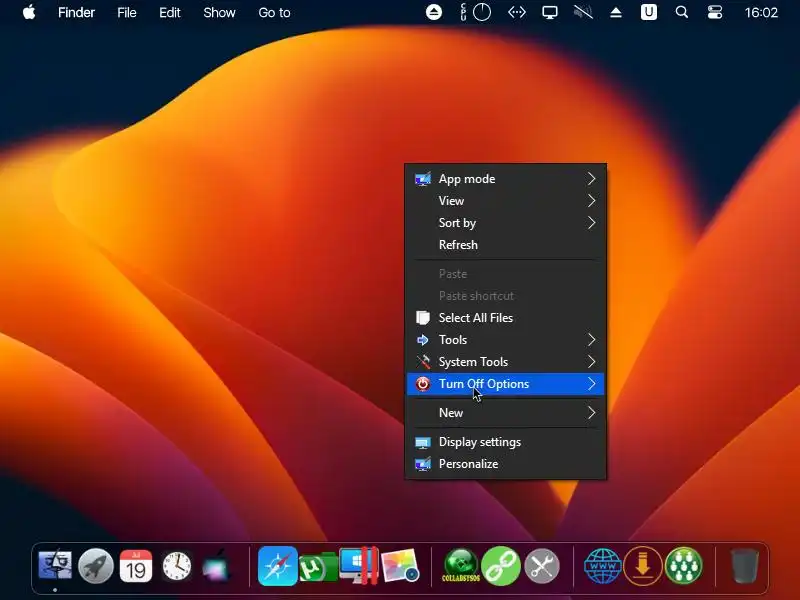This screenshot has width=800, height=600.
Task: Click the plain eject triangle icon
Action: (x=616, y=12)
